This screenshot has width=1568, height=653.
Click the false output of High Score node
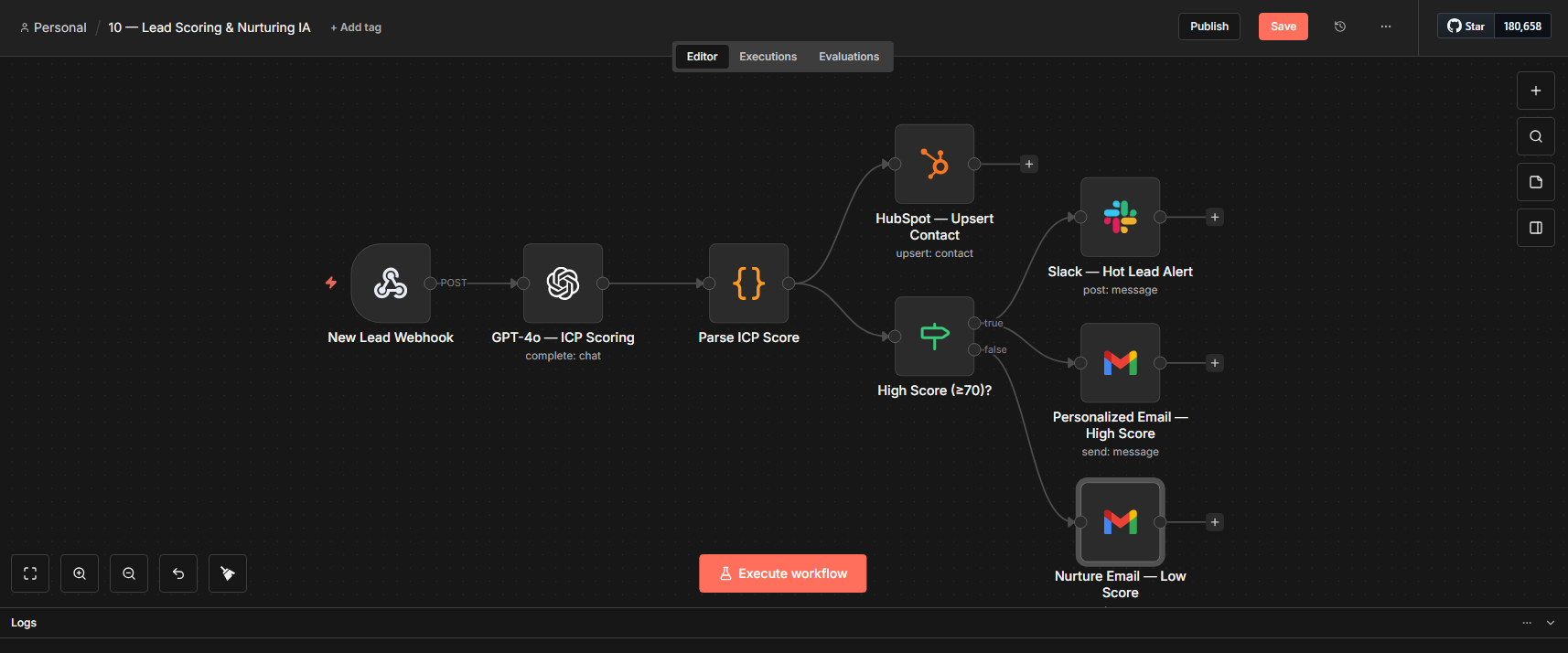pyautogui.click(x=974, y=349)
